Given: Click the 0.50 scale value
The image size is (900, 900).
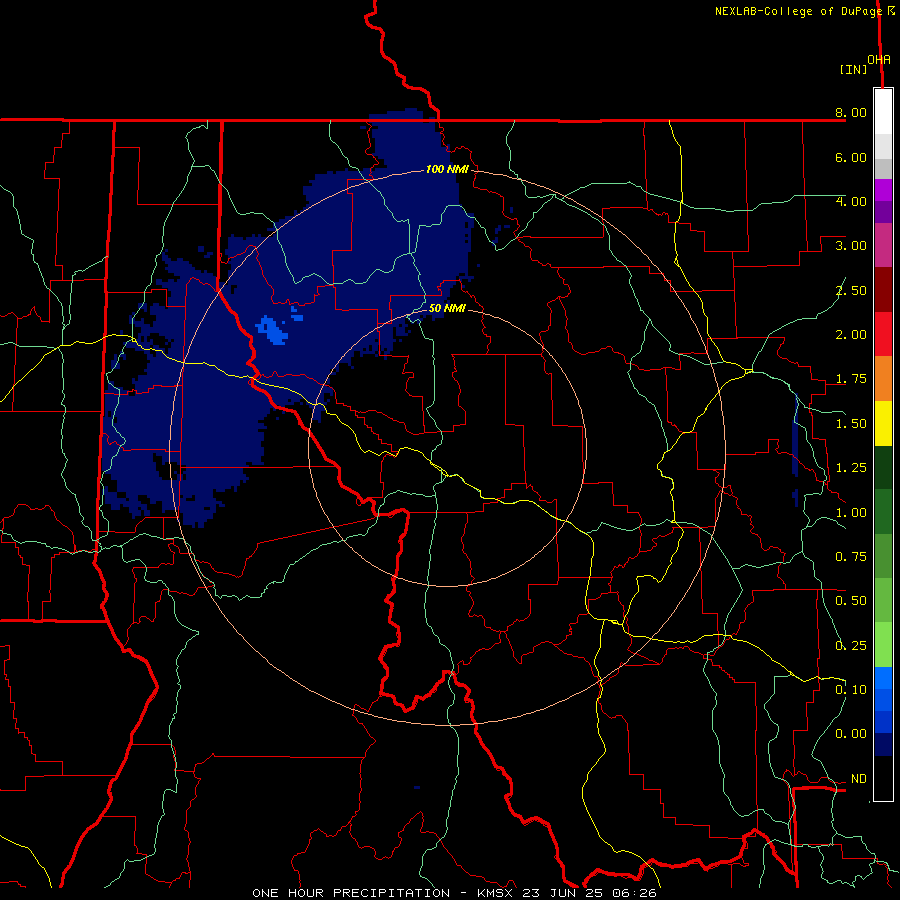Looking at the screenshot, I should click(x=851, y=601).
